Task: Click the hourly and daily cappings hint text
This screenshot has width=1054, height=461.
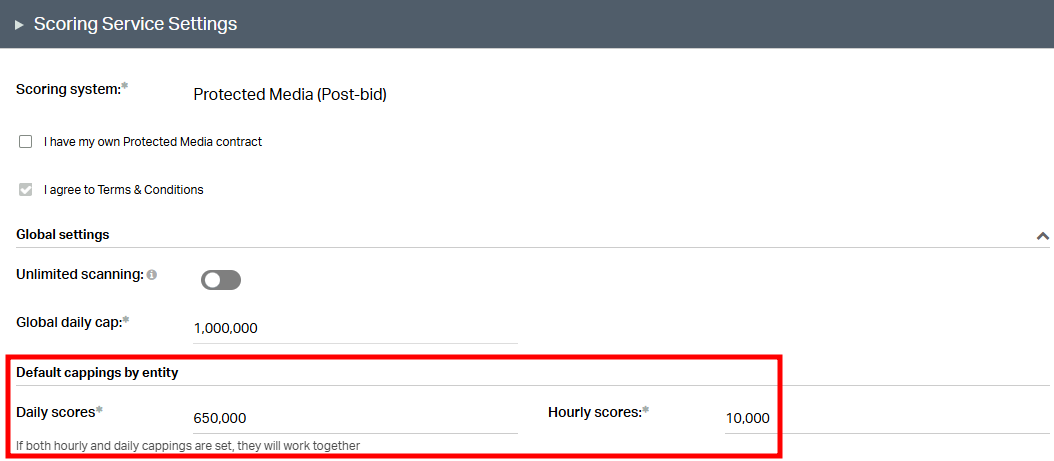Action: coord(188,446)
